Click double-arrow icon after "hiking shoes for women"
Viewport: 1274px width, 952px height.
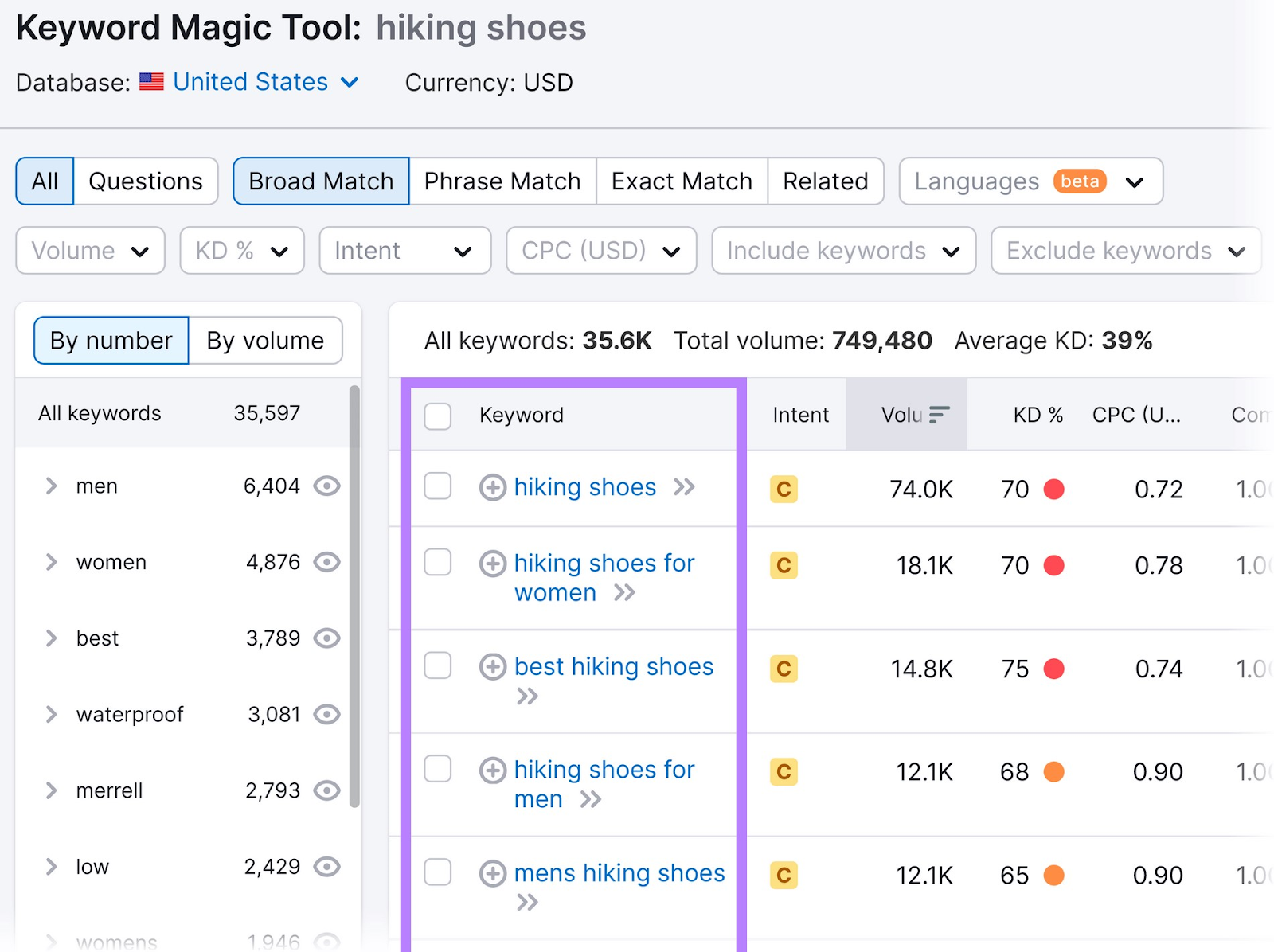click(x=627, y=592)
